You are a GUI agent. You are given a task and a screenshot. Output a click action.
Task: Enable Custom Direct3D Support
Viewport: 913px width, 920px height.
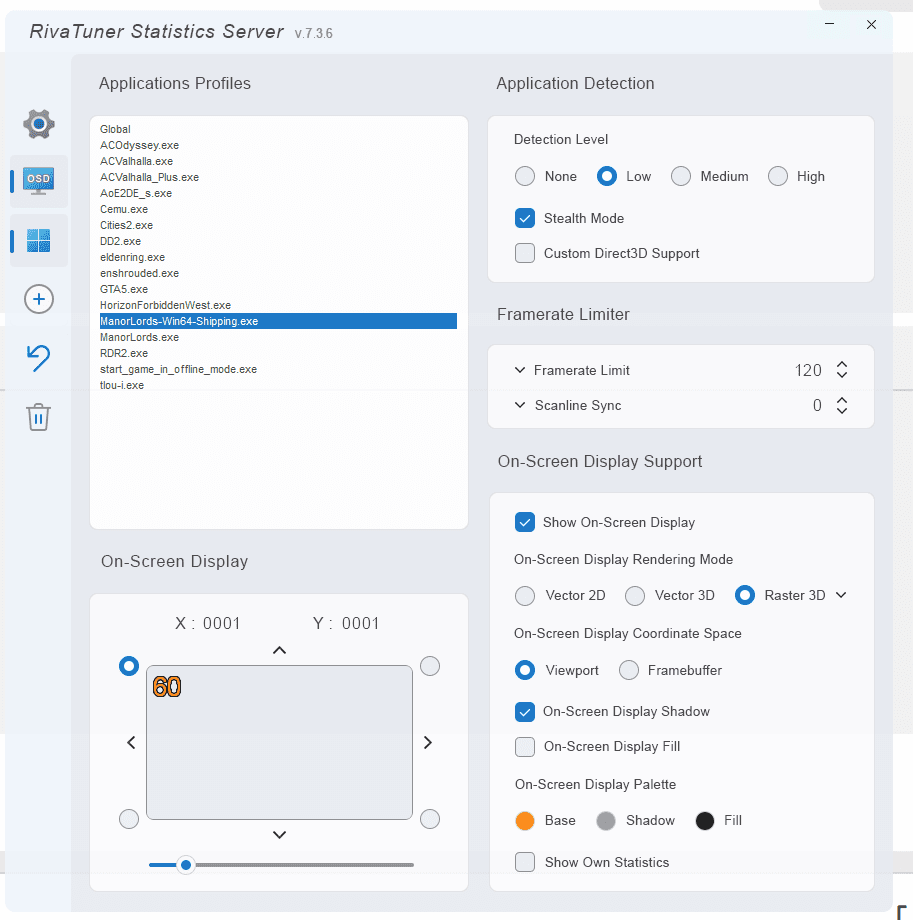[525, 253]
